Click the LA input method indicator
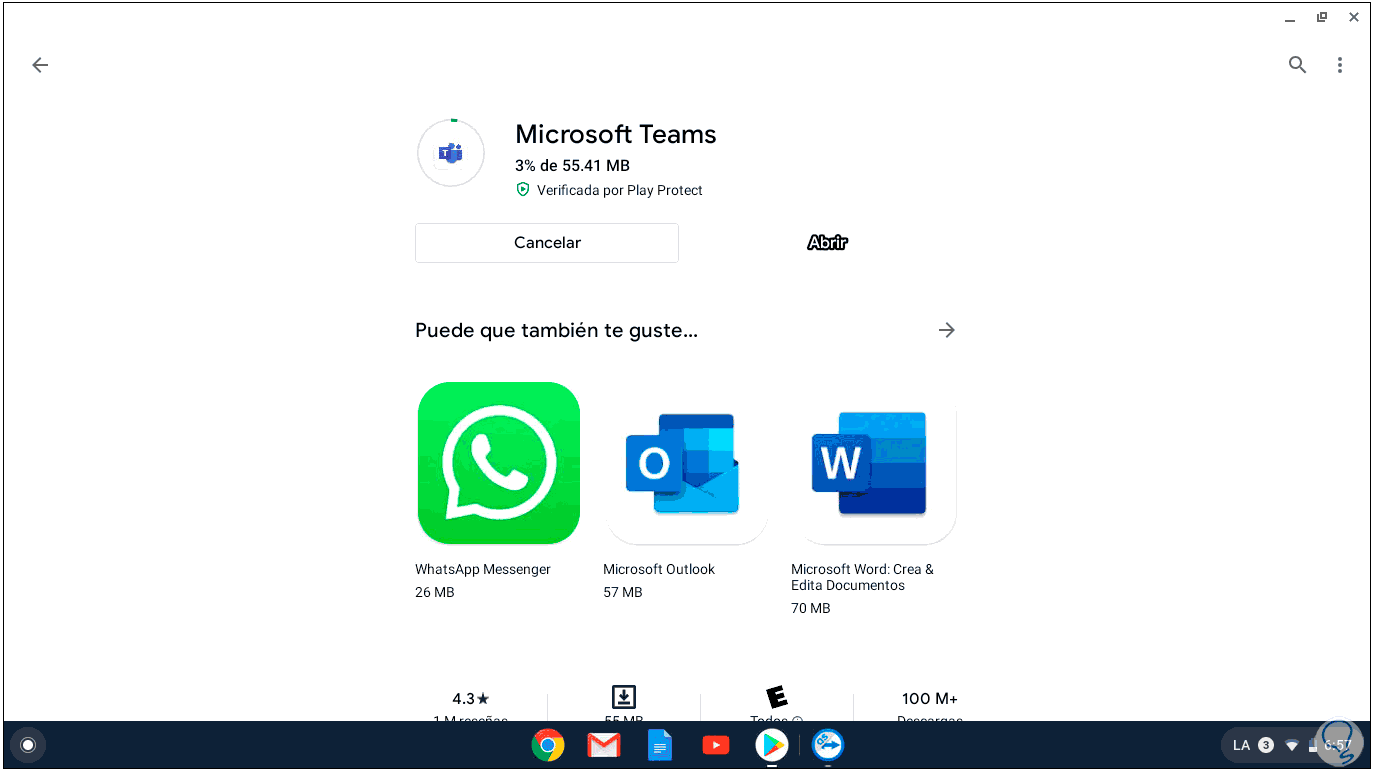 [1241, 745]
